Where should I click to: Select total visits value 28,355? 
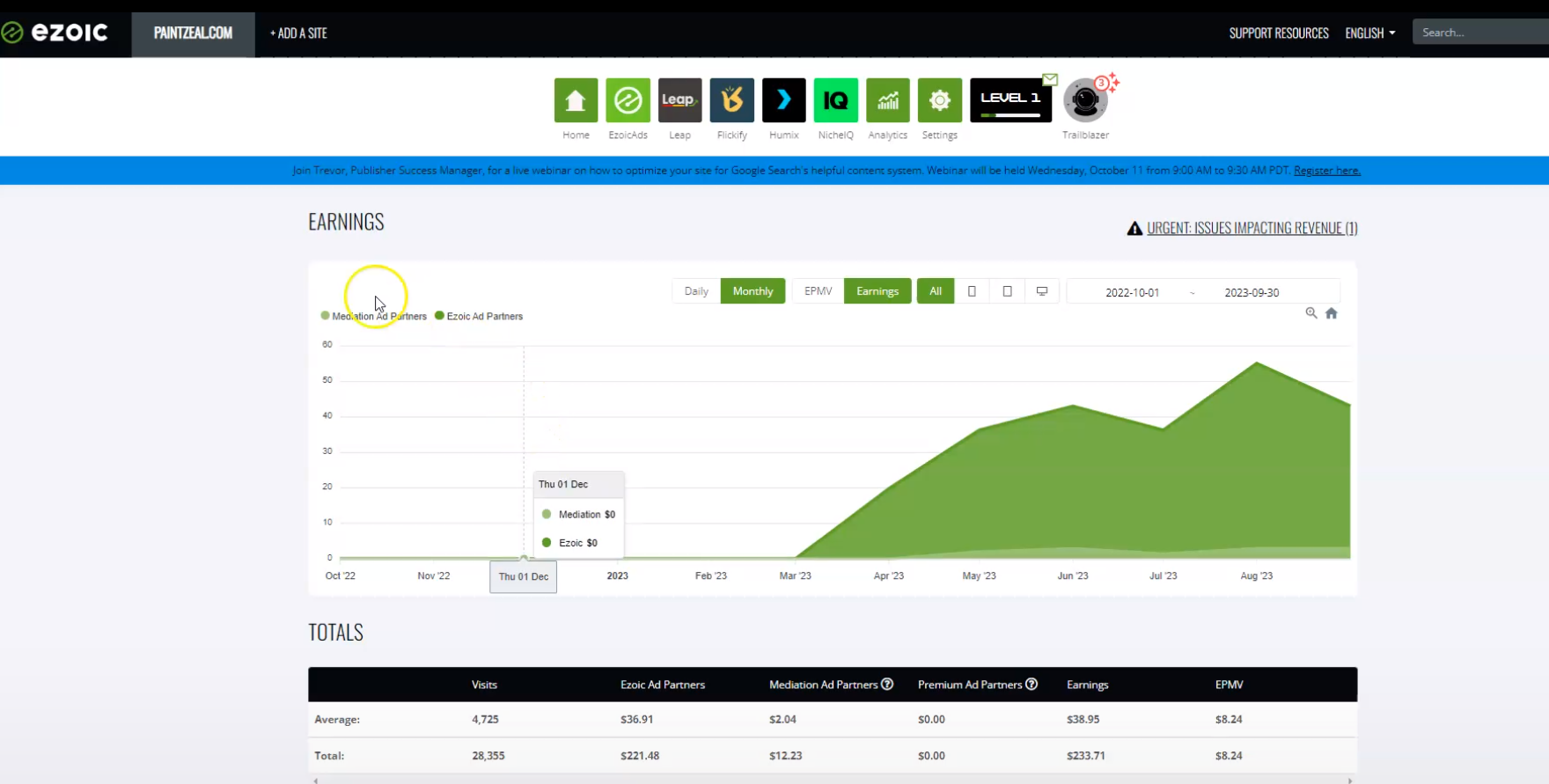[x=488, y=756]
